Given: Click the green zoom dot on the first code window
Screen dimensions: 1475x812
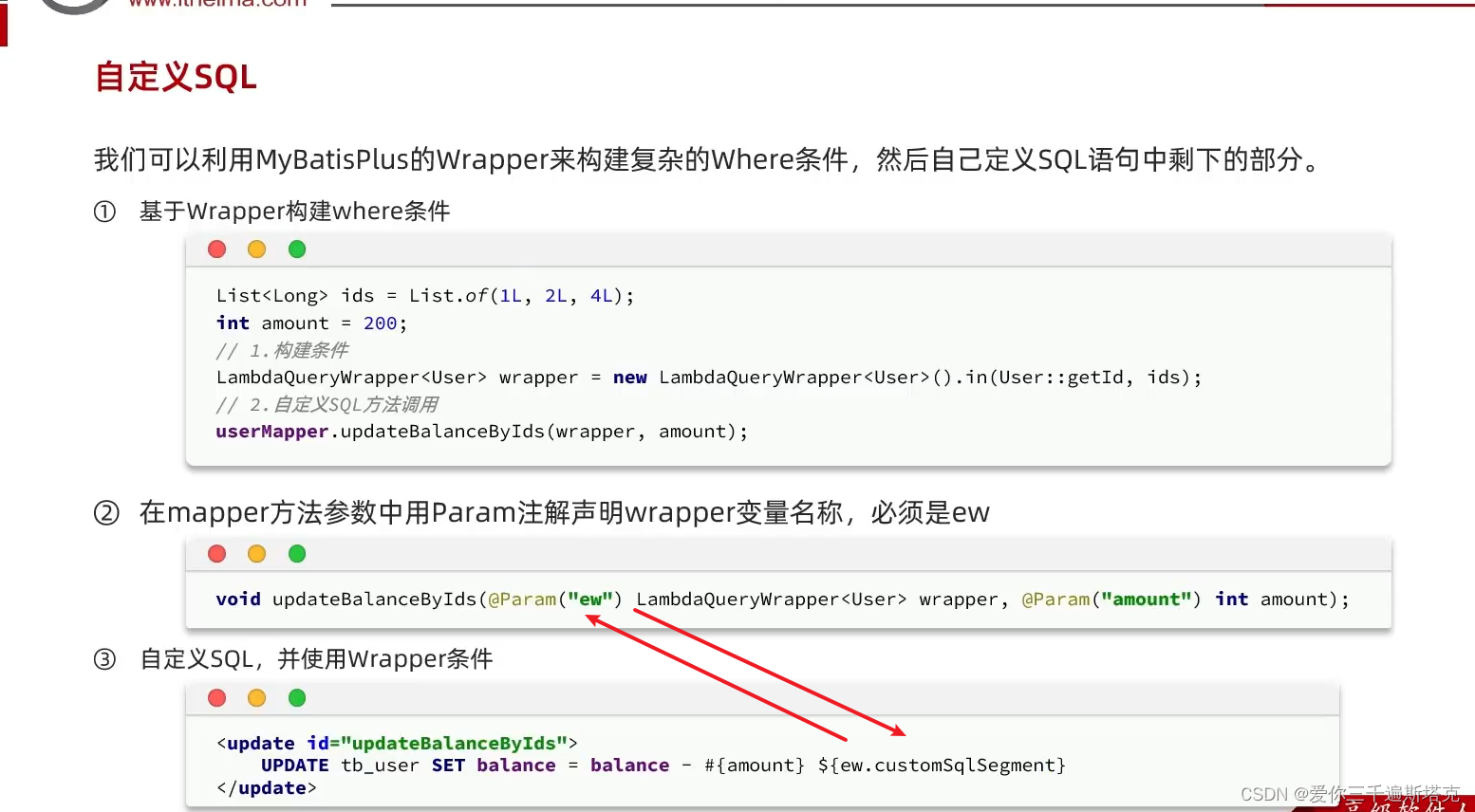Looking at the screenshot, I should click(296, 249).
